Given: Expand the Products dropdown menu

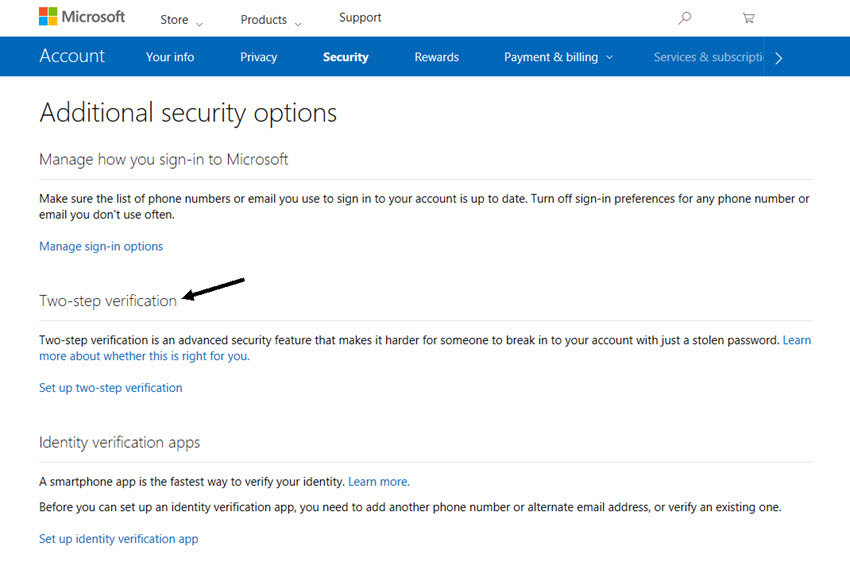Looking at the screenshot, I should click(x=270, y=20).
